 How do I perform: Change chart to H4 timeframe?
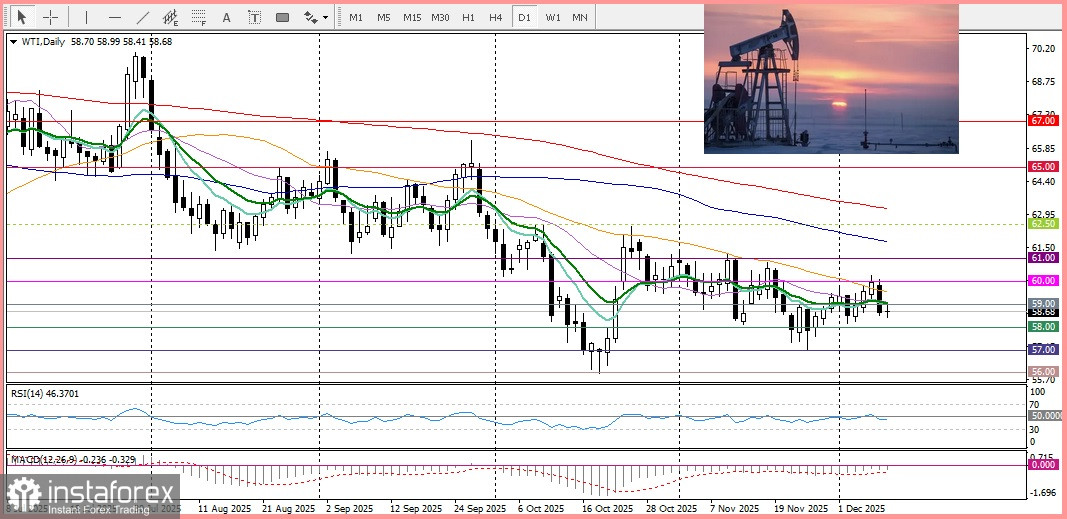coord(495,17)
